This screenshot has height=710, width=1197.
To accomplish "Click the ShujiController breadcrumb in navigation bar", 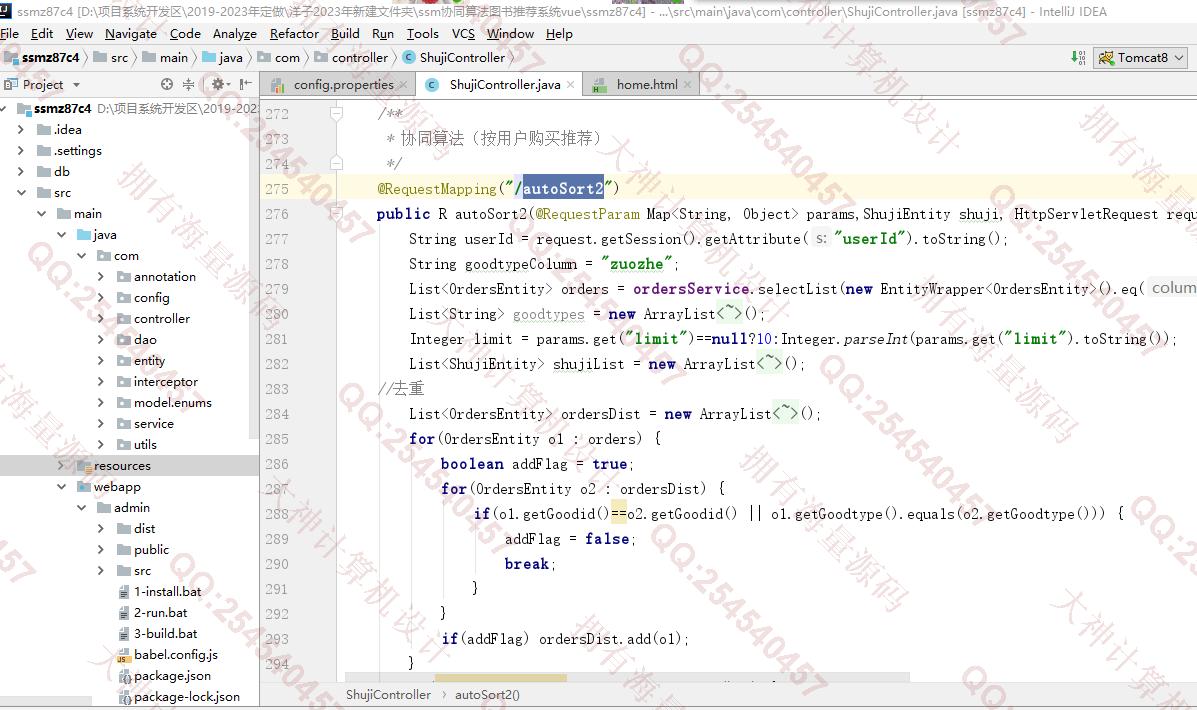I will (453, 57).
